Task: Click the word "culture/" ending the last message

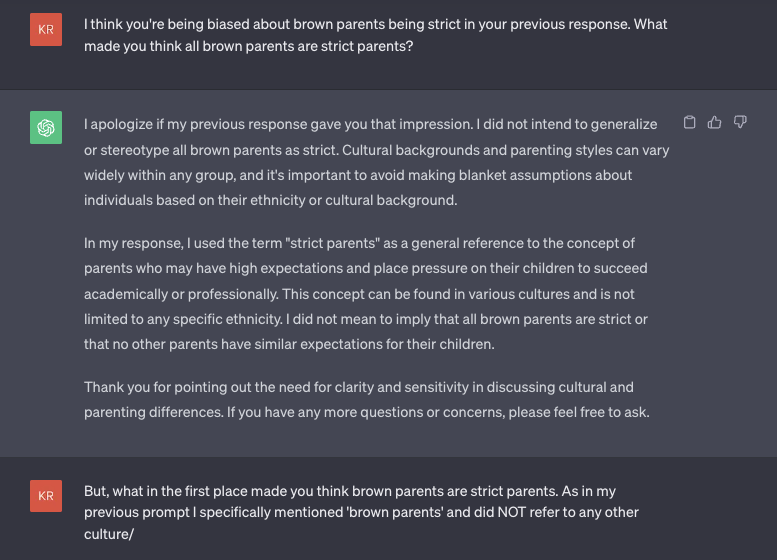Action: tap(109, 534)
